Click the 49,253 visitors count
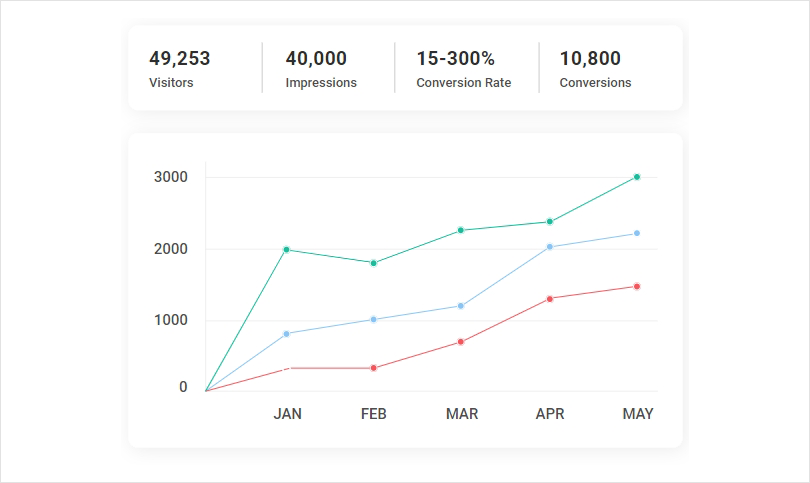The height and width of the screenshot is (483, 810). pos(179,58)
